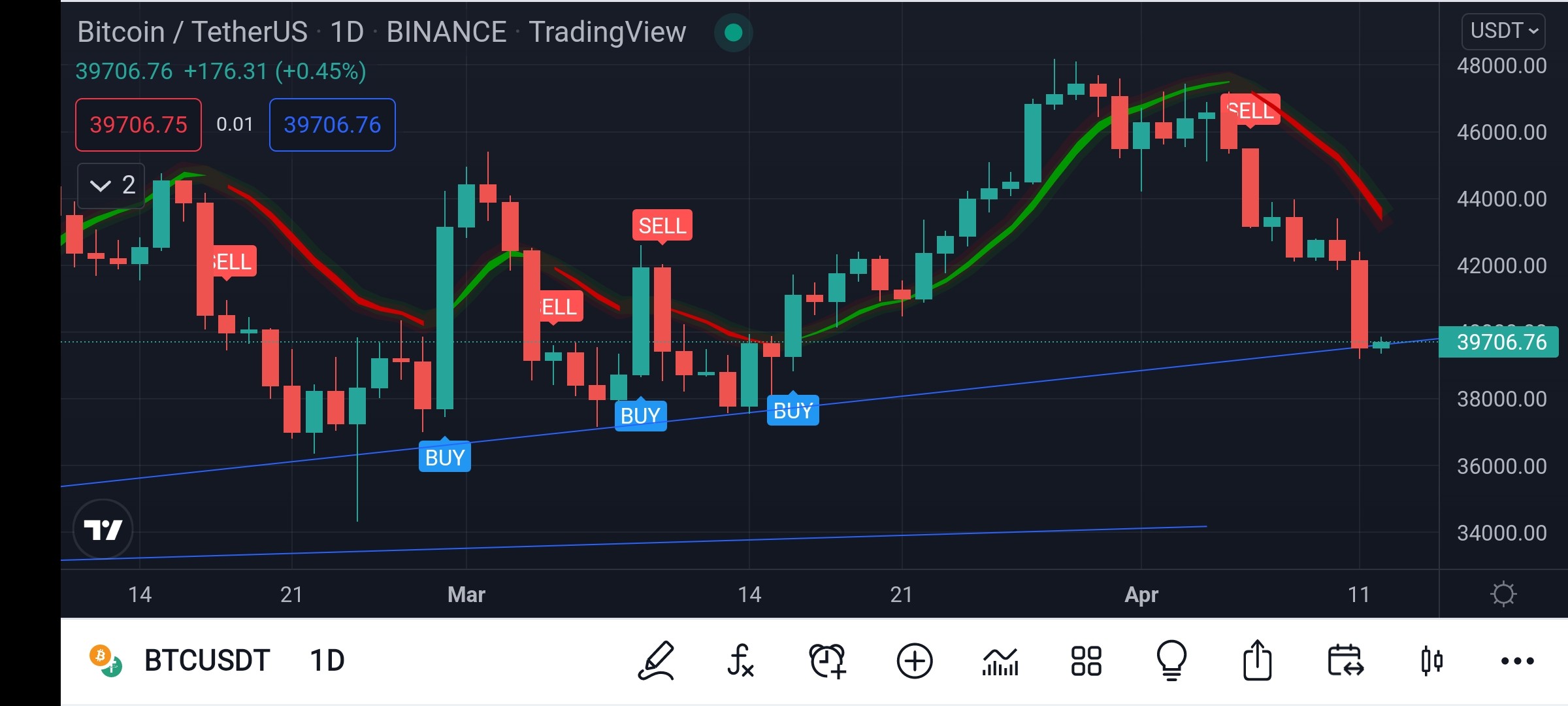The height and width of the screenshot is (706, 1568).
Task: Tap the plus compare symbol icon
Action: pos(914,661)
